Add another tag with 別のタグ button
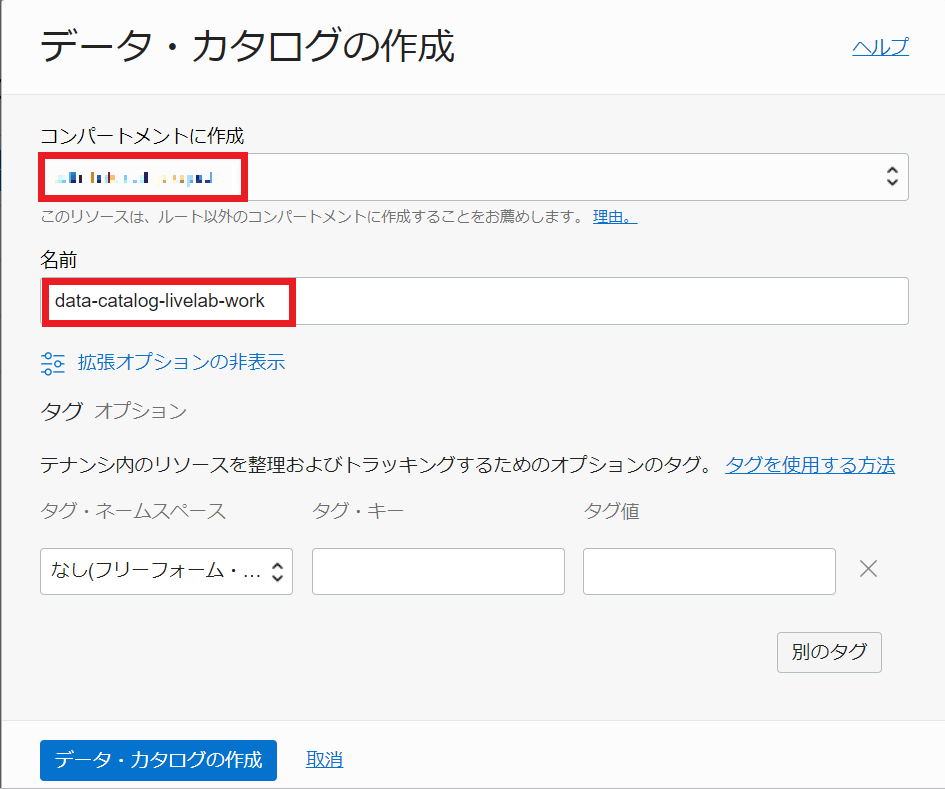This screenshot has height=789, width=945. tap(829, 652)
